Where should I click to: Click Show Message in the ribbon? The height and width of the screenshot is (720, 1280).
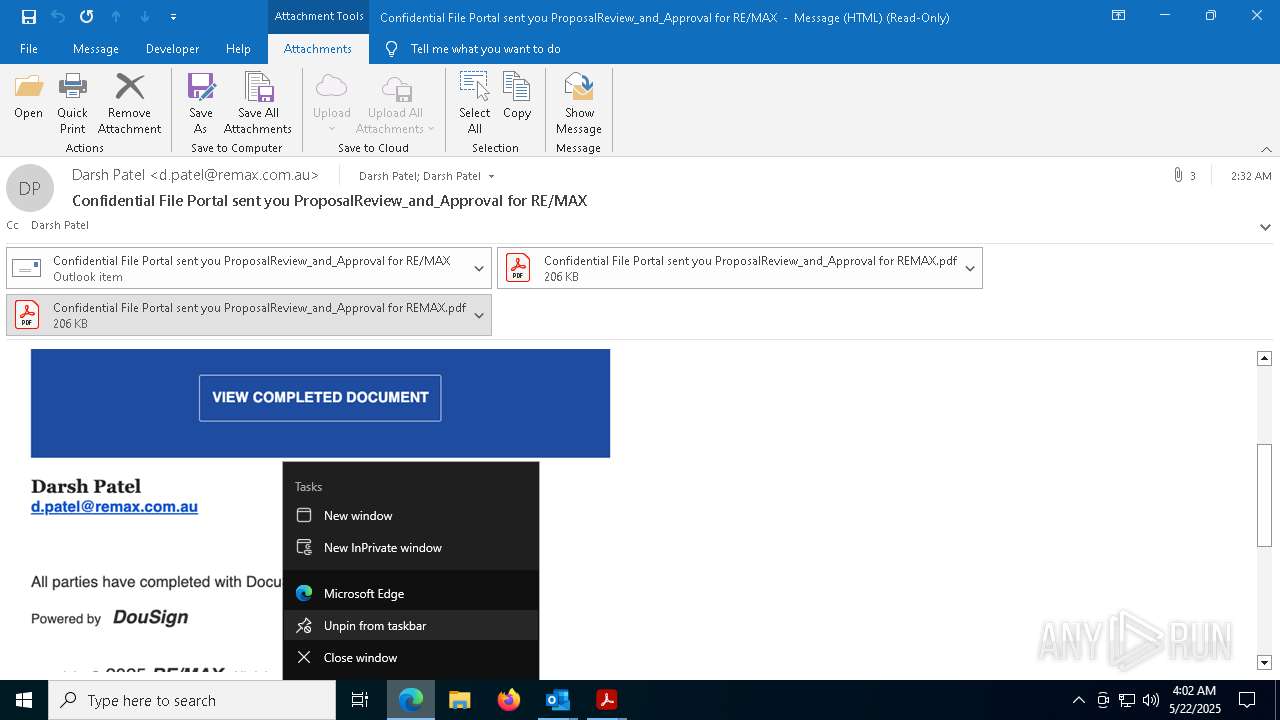click(x=579, y=104)
